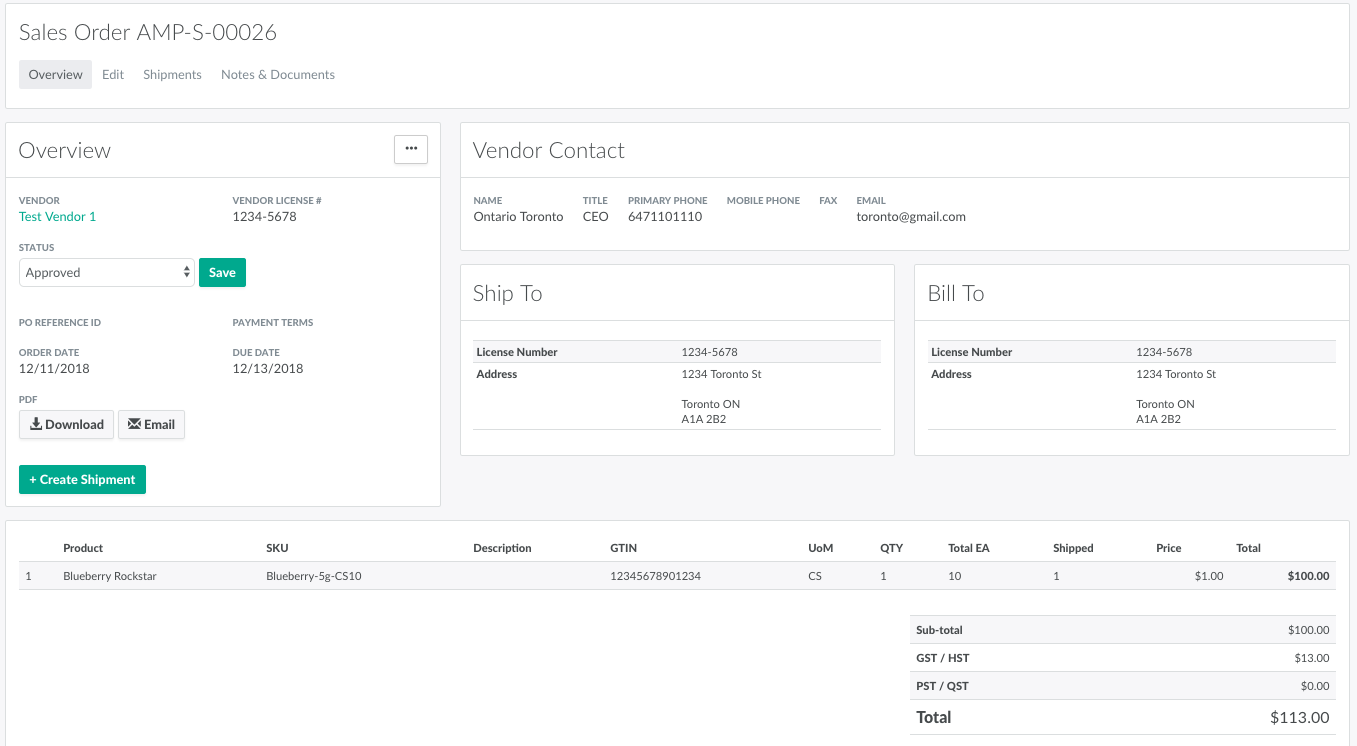1357x746 pixels.
Task: Click the primary phone 6471101110
Action: 664,217
